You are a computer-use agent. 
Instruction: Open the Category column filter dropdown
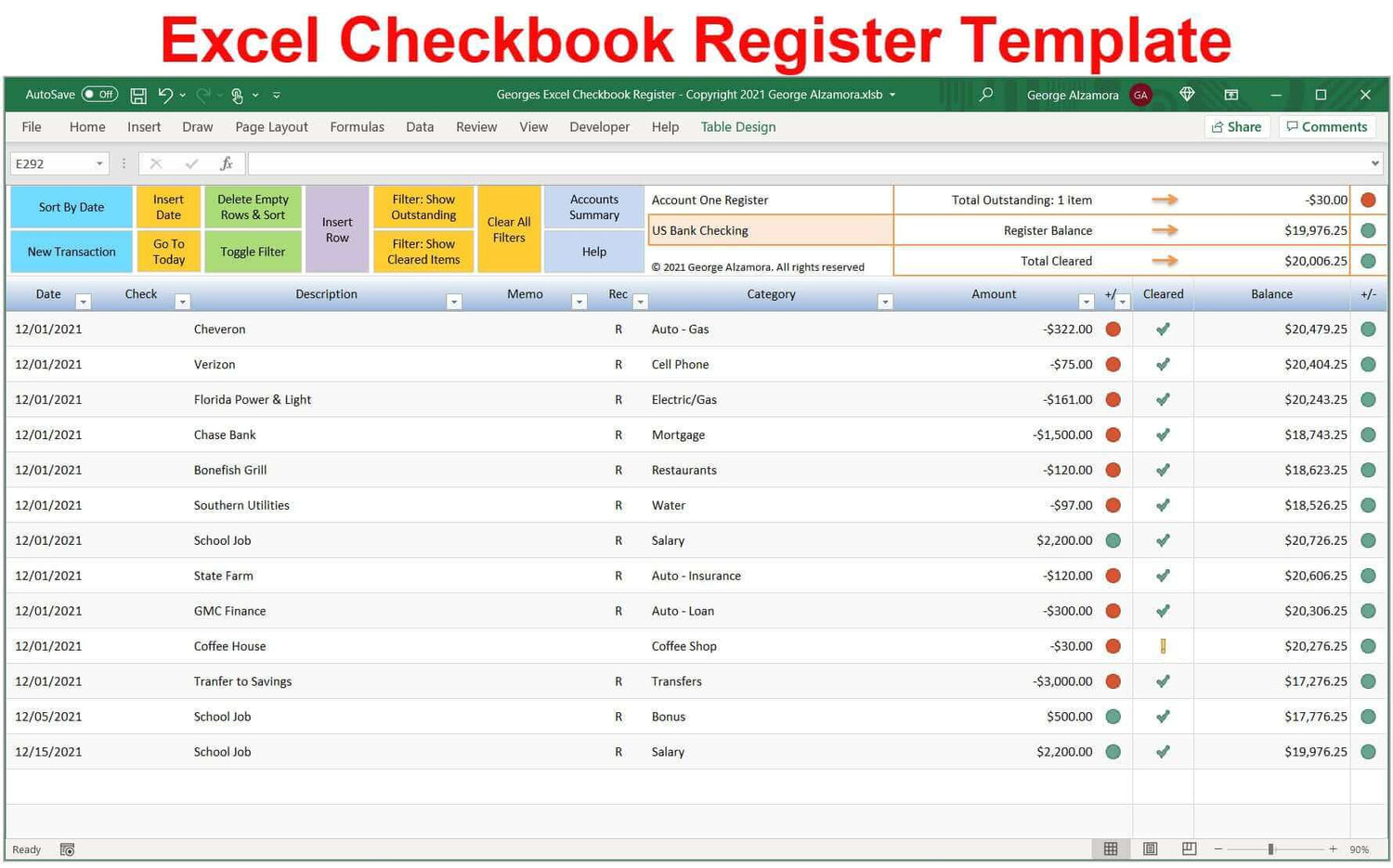[x=885, y=302]
